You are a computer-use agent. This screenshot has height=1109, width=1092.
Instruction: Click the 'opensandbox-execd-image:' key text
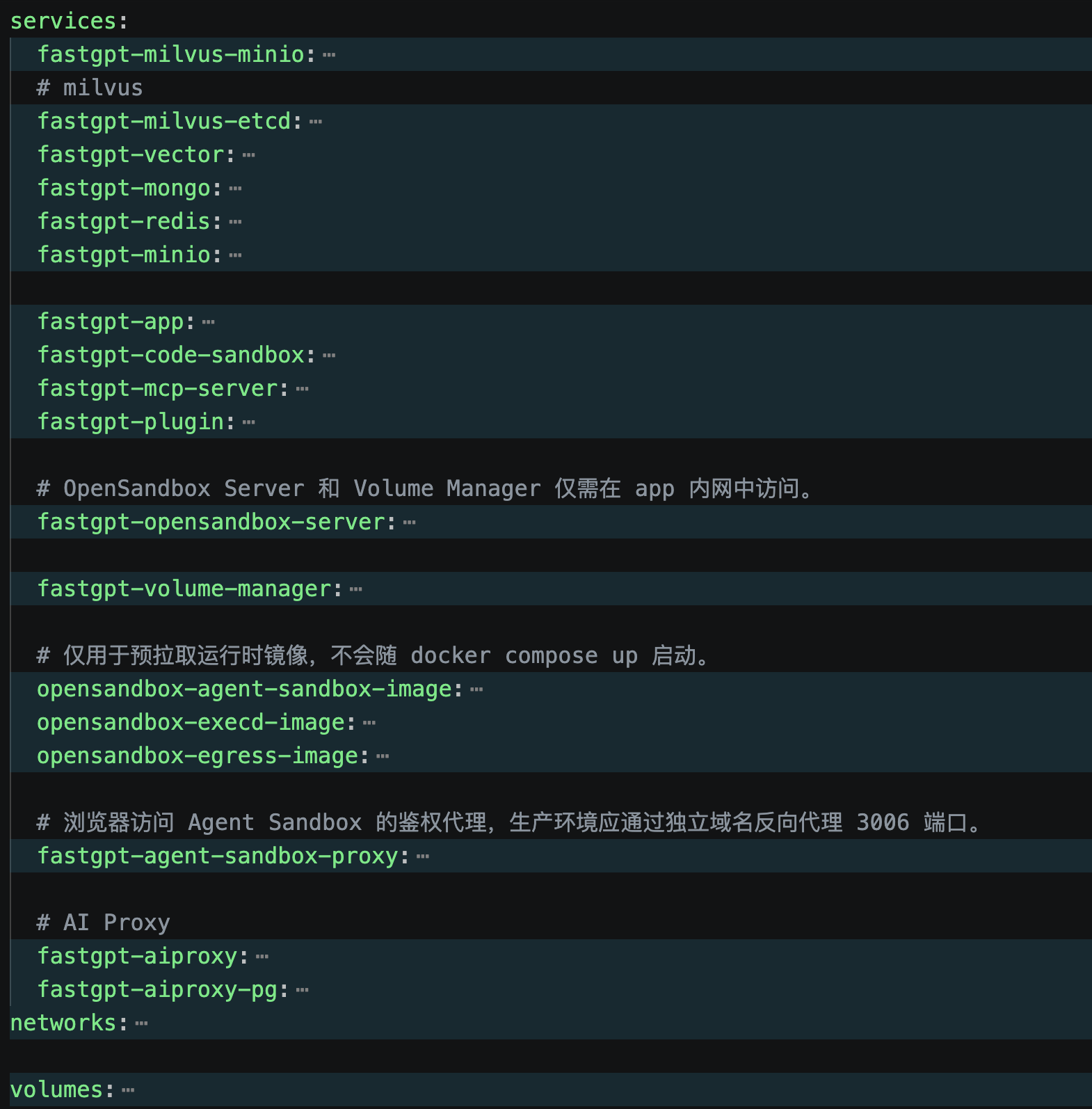[x=197, y=723]
